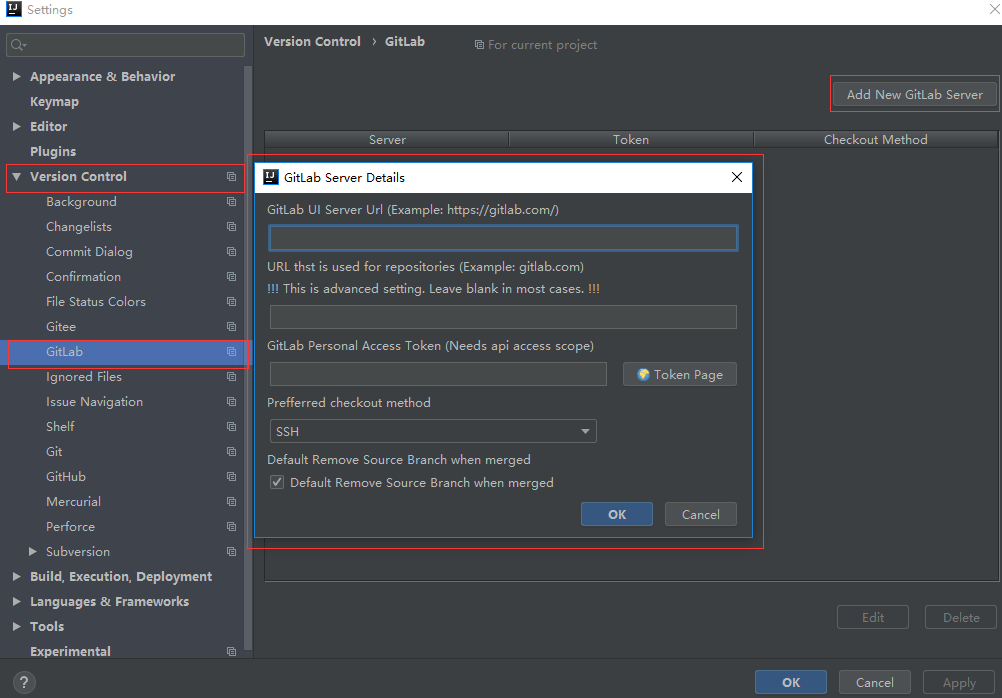Focus the settings search box
The image size is (1002, 698).
click(x=125, y=45)
